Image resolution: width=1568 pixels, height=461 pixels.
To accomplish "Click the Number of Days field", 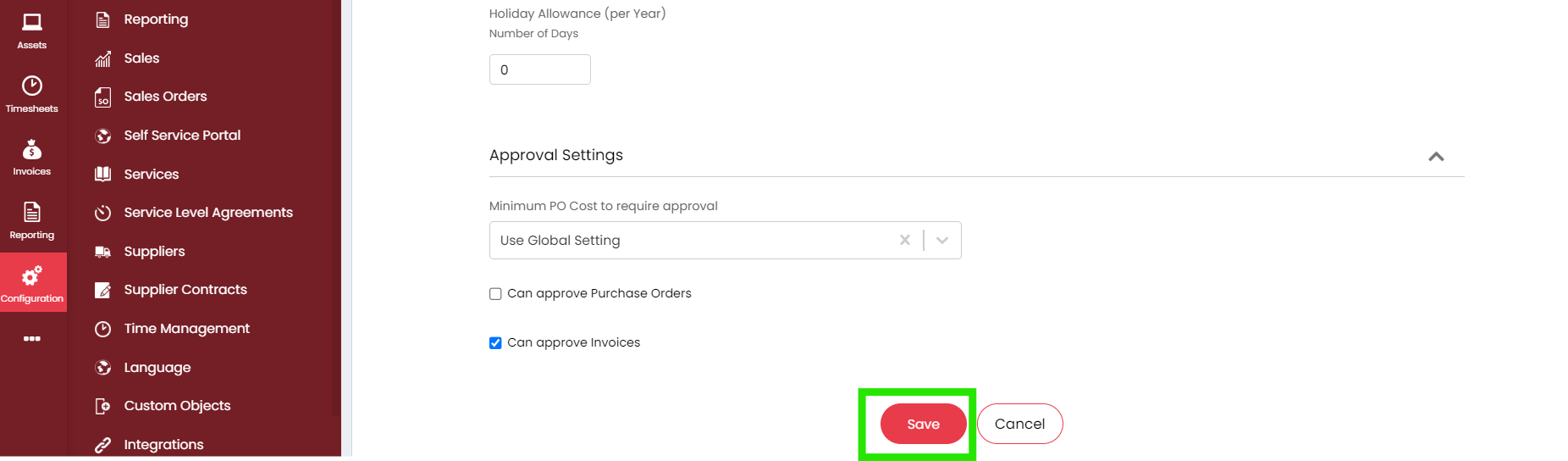I will point(539,69).
